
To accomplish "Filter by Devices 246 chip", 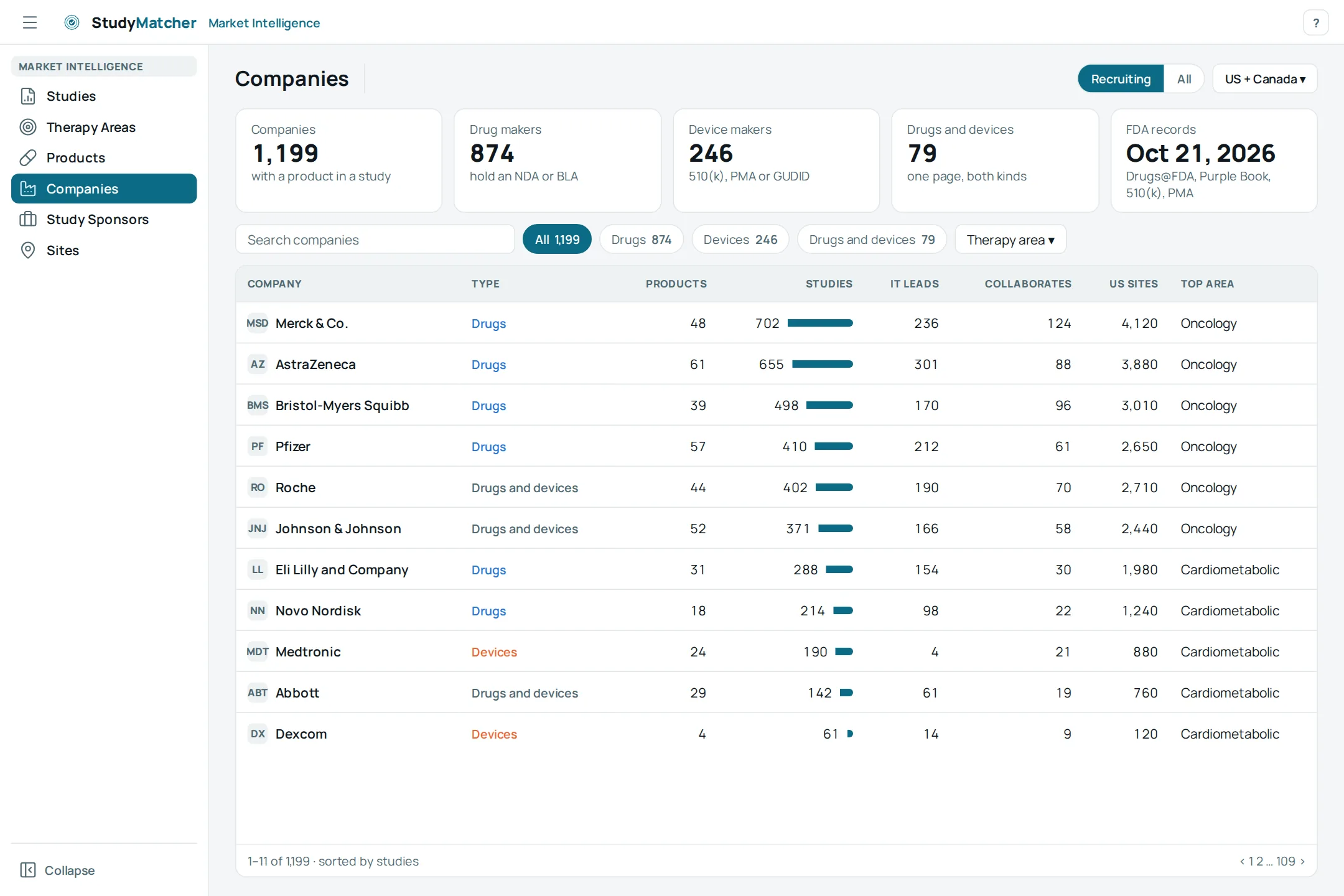I will (740, 240).
